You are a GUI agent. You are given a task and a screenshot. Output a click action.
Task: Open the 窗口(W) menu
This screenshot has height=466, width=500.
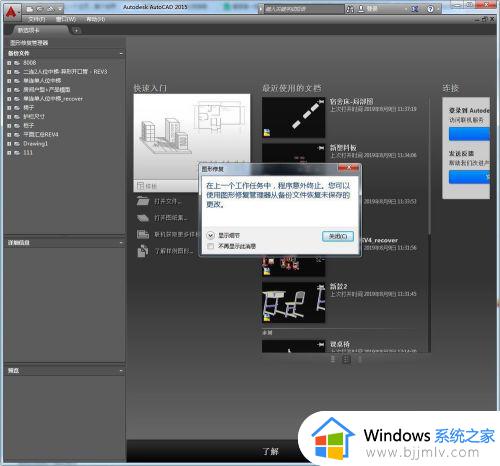click(x=66, y=19)
